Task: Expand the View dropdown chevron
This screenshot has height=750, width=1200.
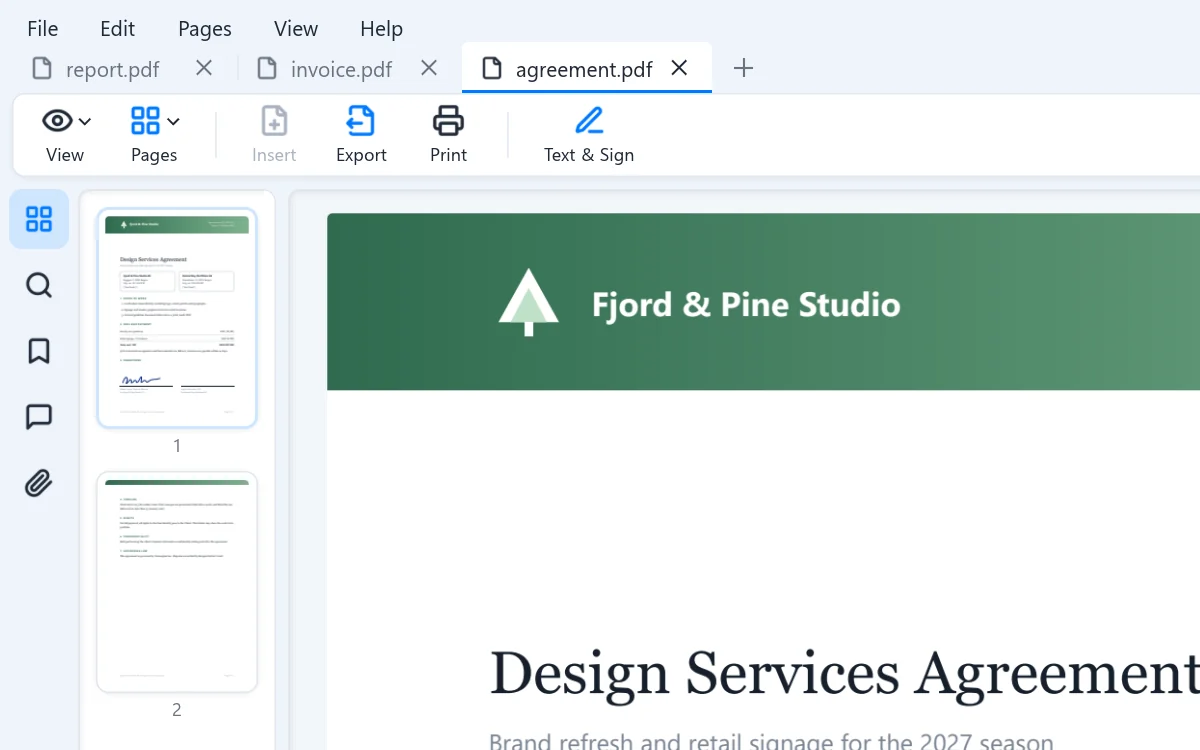Action: pyautogui.click(x=85, y=122)
